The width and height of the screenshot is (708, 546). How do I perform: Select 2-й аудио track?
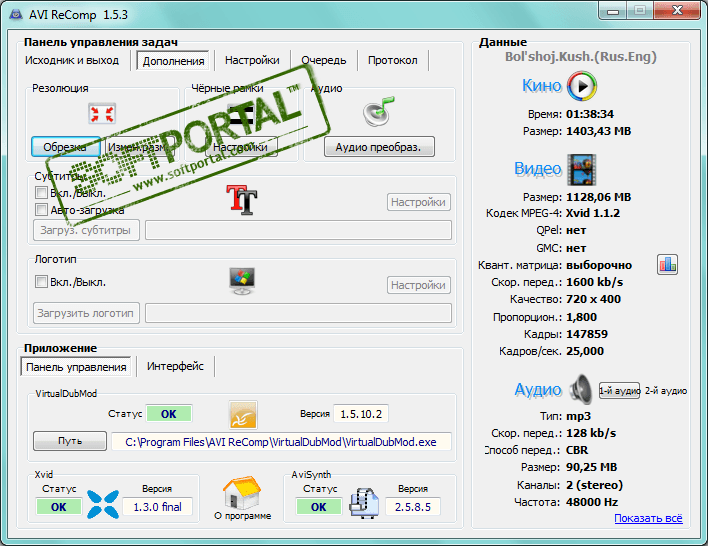click(666, 391)
